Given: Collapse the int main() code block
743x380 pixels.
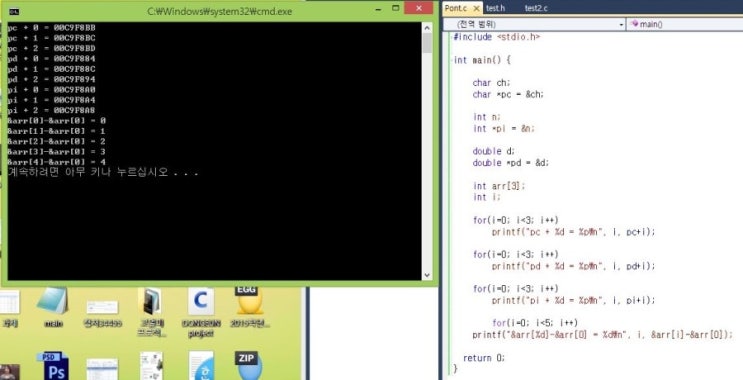Looking at the screenshot, I should click(452, 60).
